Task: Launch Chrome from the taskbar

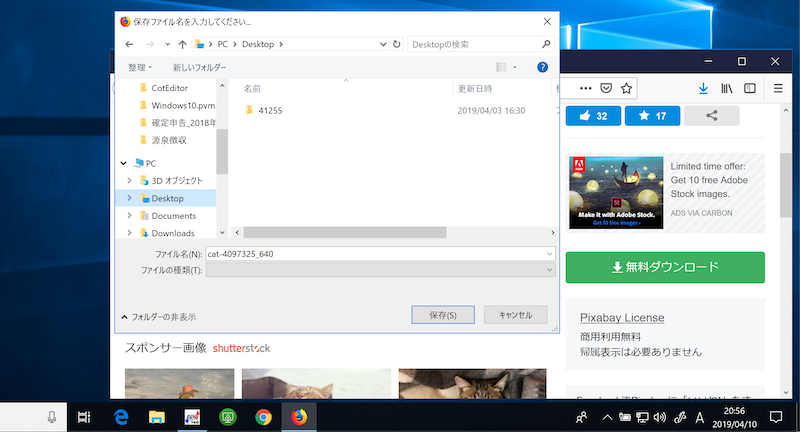Action: point(263,417)
